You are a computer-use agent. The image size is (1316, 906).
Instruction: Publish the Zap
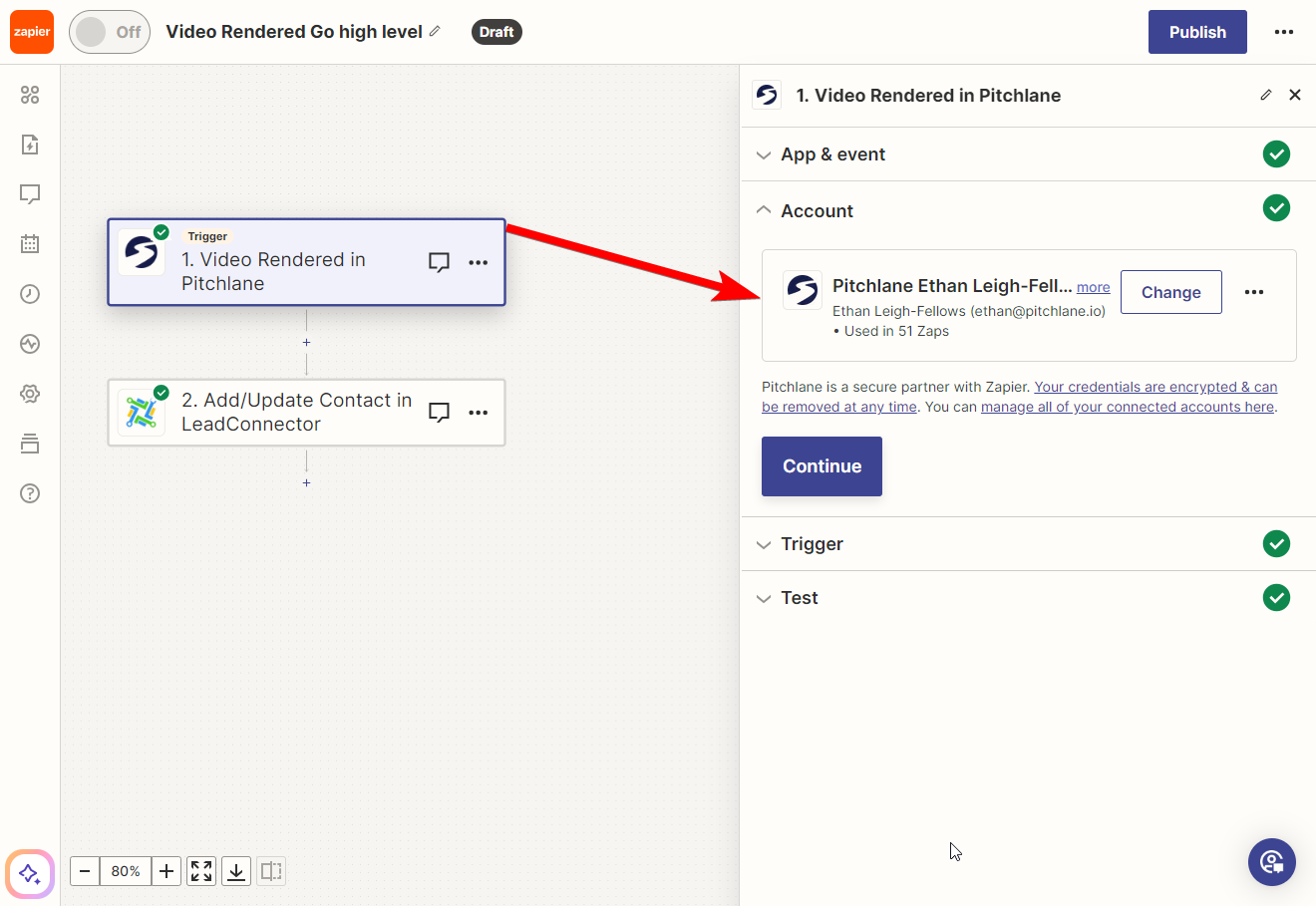[x=1197, y=32]
